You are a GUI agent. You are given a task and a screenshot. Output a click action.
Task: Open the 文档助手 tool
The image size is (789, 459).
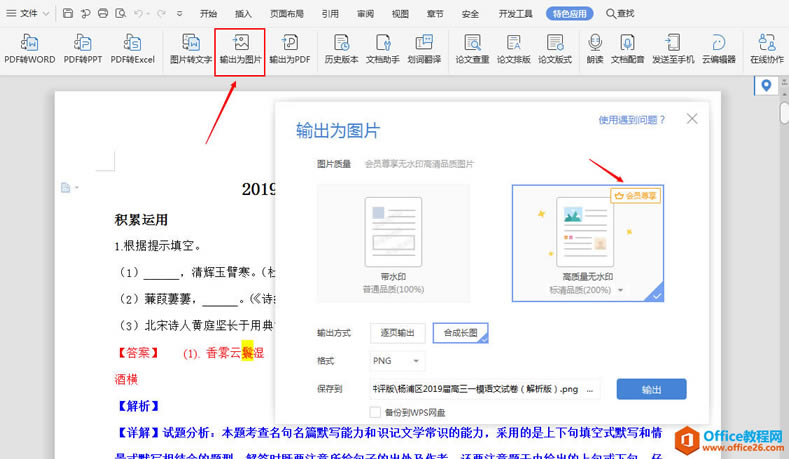tap(382, 49)
